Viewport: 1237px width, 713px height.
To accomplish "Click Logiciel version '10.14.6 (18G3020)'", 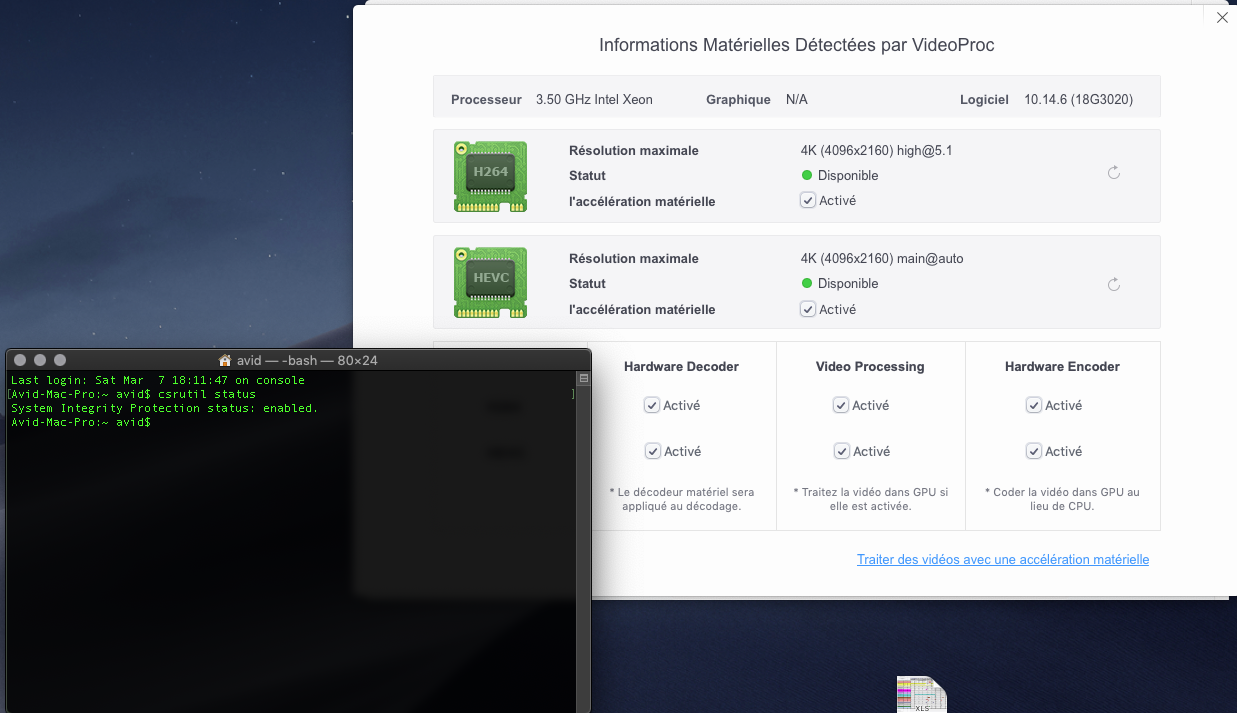I will click(x=1079, y=100).
